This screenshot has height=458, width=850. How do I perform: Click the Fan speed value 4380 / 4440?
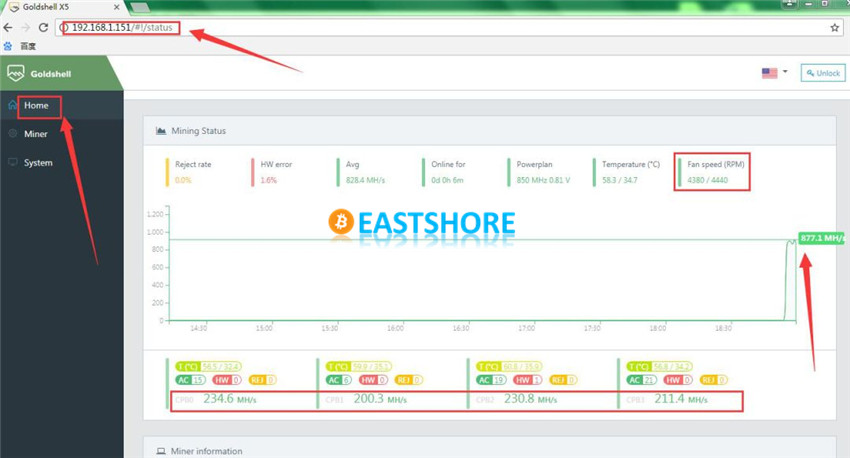pyautogui.click(x=707, y=180)
